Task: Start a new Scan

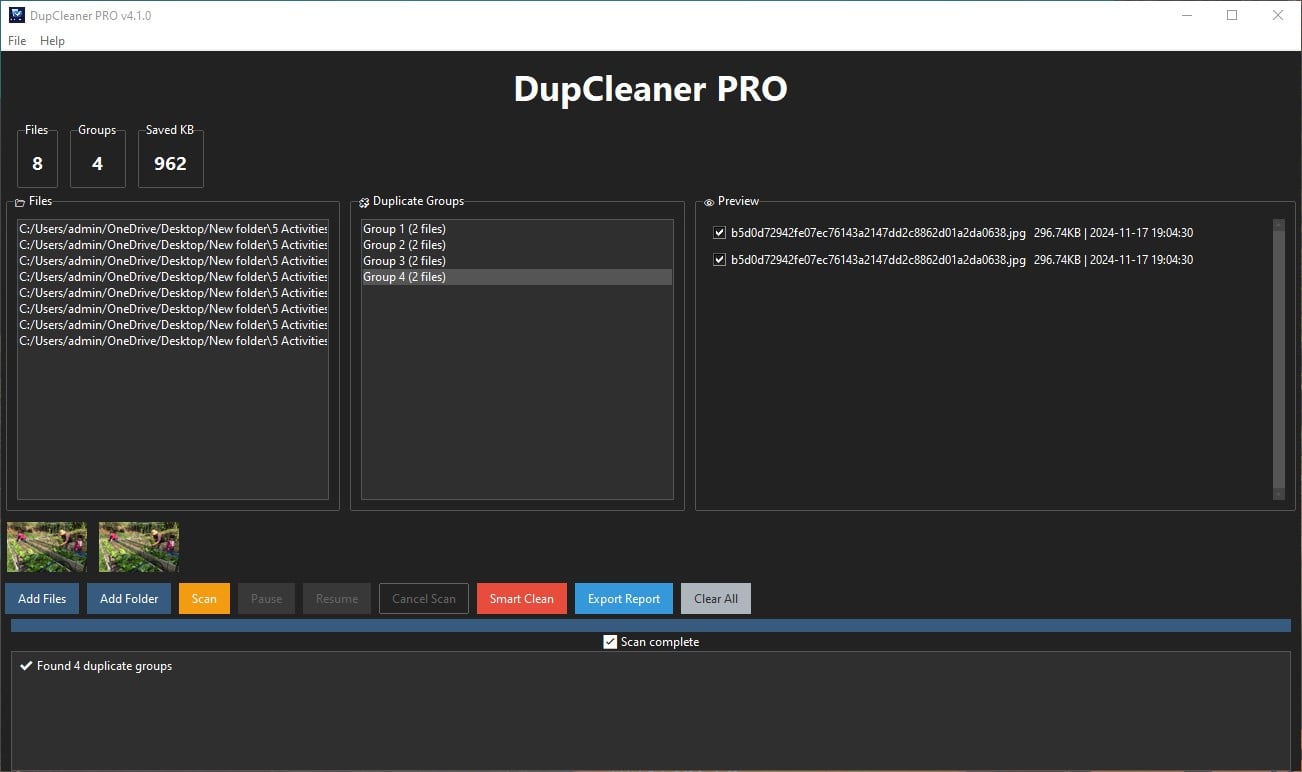Action: coord(204,598)
